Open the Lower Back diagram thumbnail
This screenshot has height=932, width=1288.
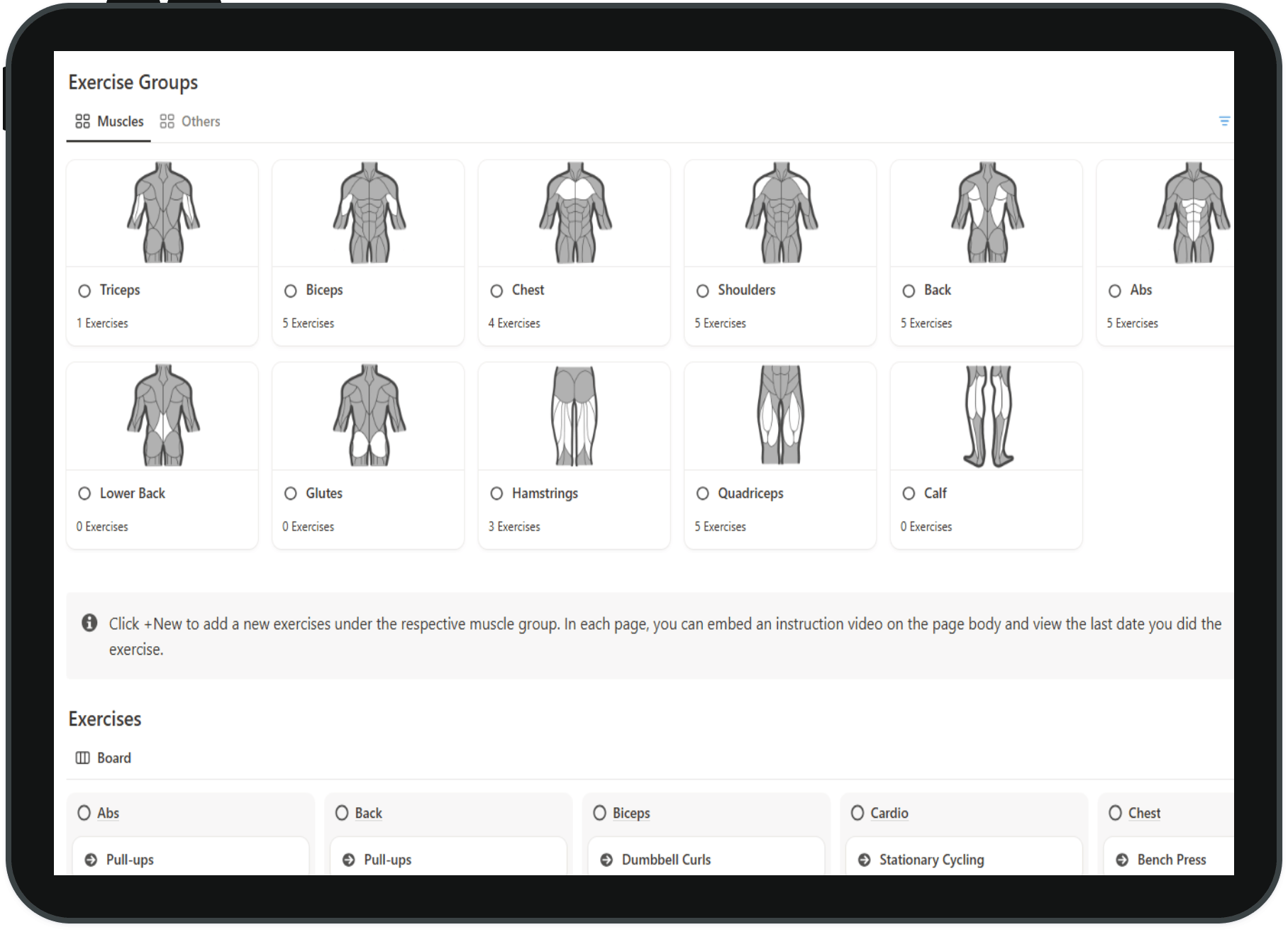[x=162, y=416]
